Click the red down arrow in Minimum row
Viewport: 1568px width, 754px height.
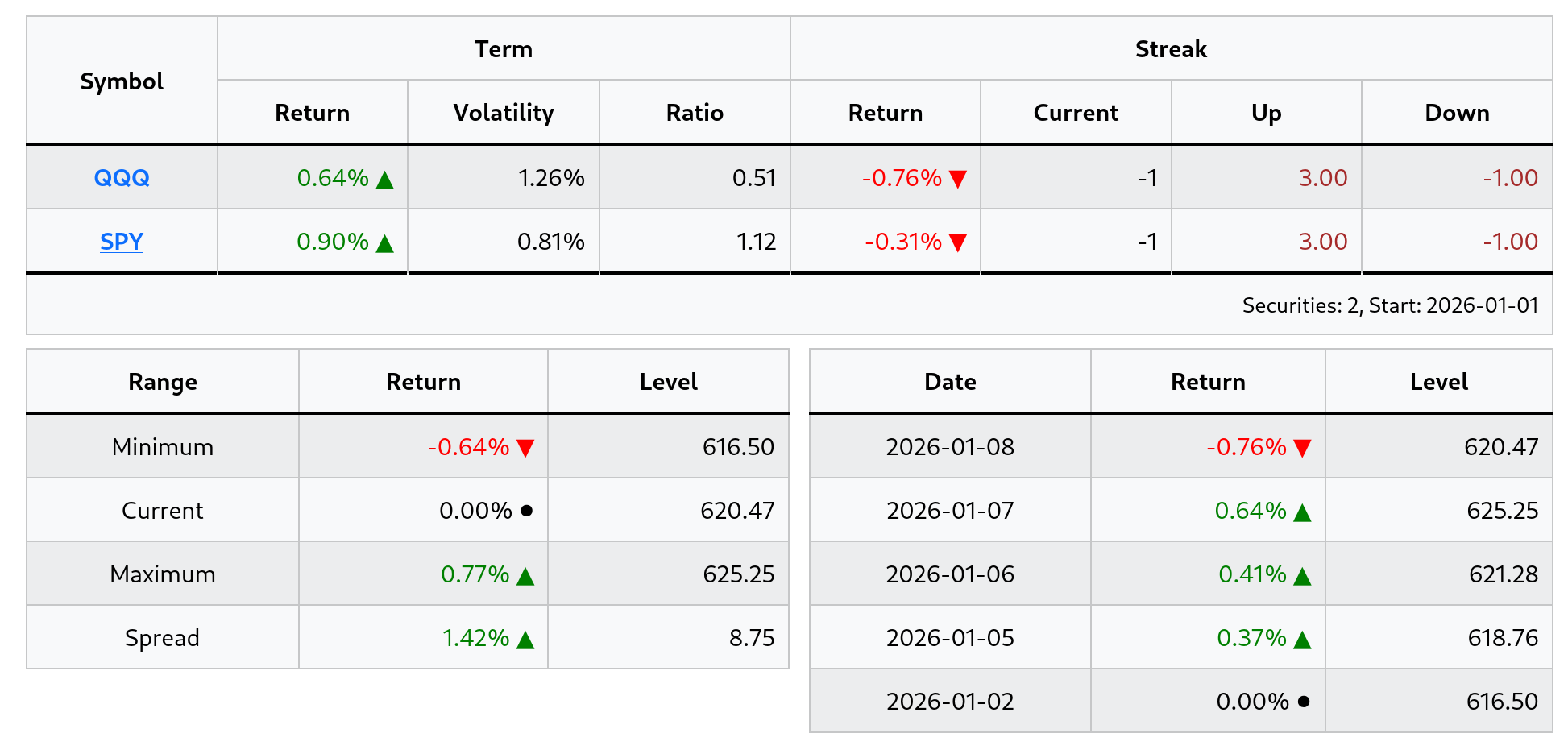(x=525, y=448)
